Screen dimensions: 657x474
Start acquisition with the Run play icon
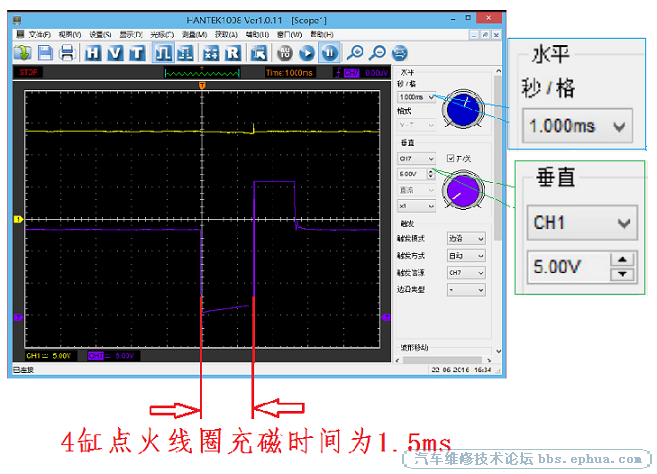(307, 53)
